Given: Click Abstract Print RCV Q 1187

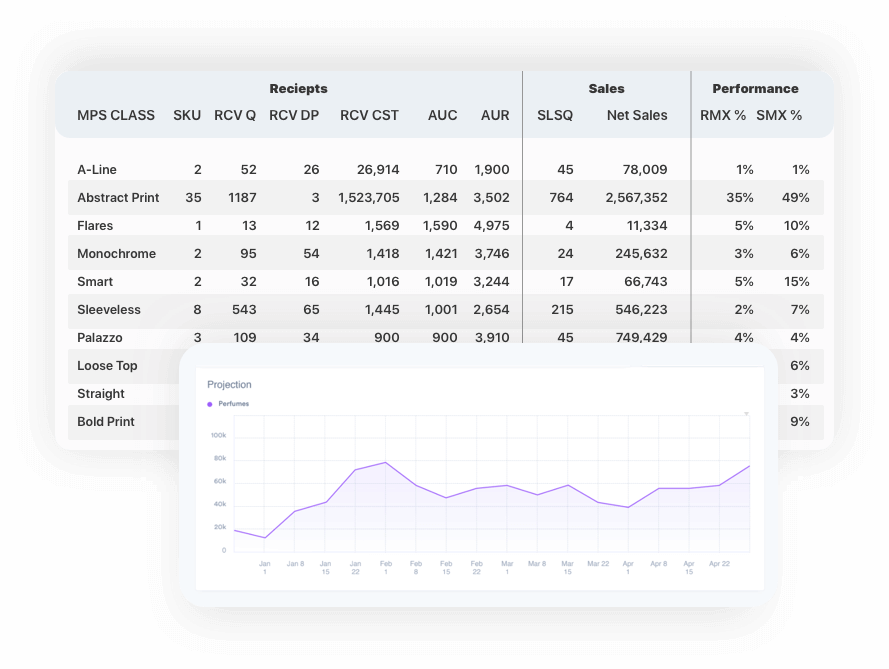Looking at the screenshot, I should point(243,197).
